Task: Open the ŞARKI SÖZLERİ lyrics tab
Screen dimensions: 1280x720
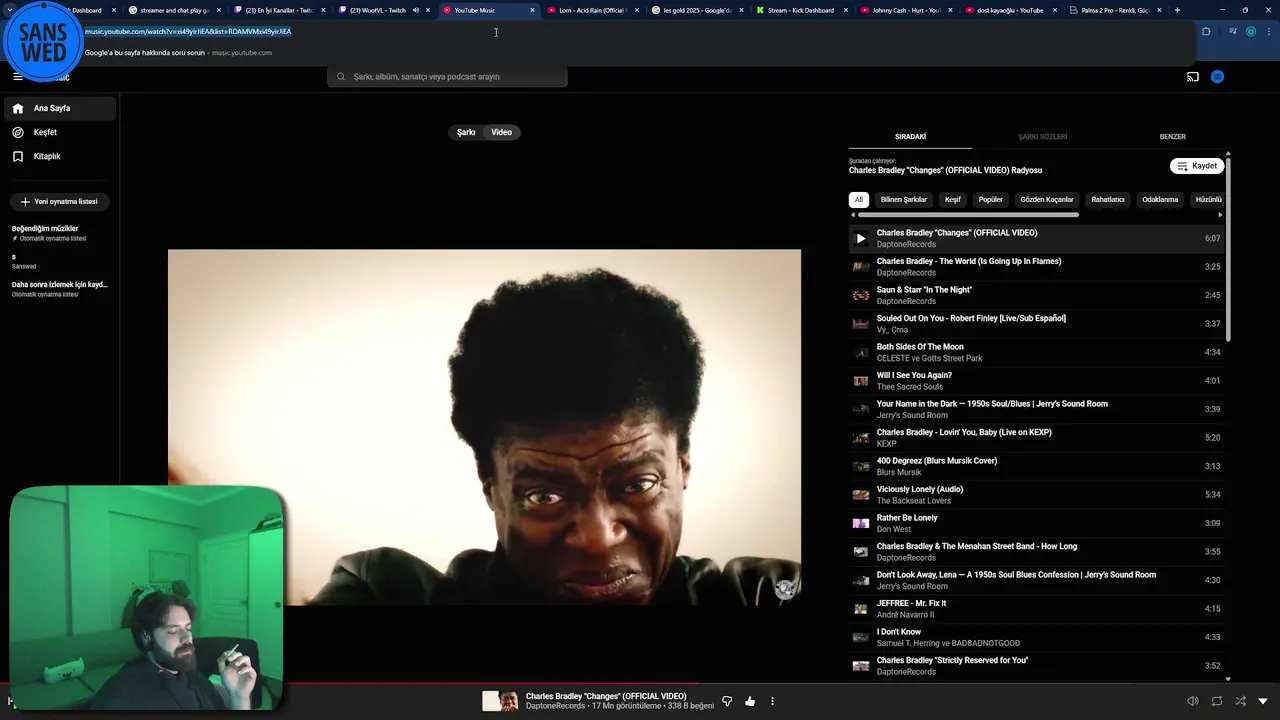Action: pyautogui.click(x=1042, y=137)
